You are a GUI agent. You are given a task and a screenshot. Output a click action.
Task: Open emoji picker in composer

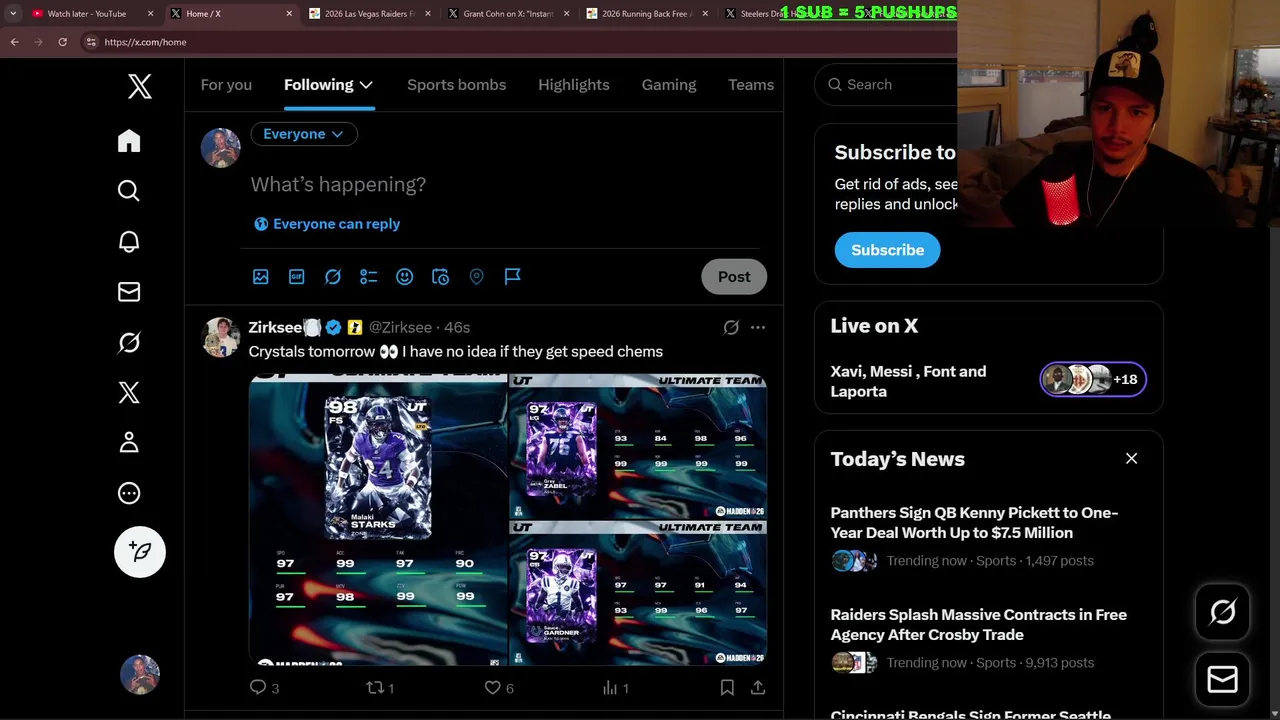[x=405, y=277]
